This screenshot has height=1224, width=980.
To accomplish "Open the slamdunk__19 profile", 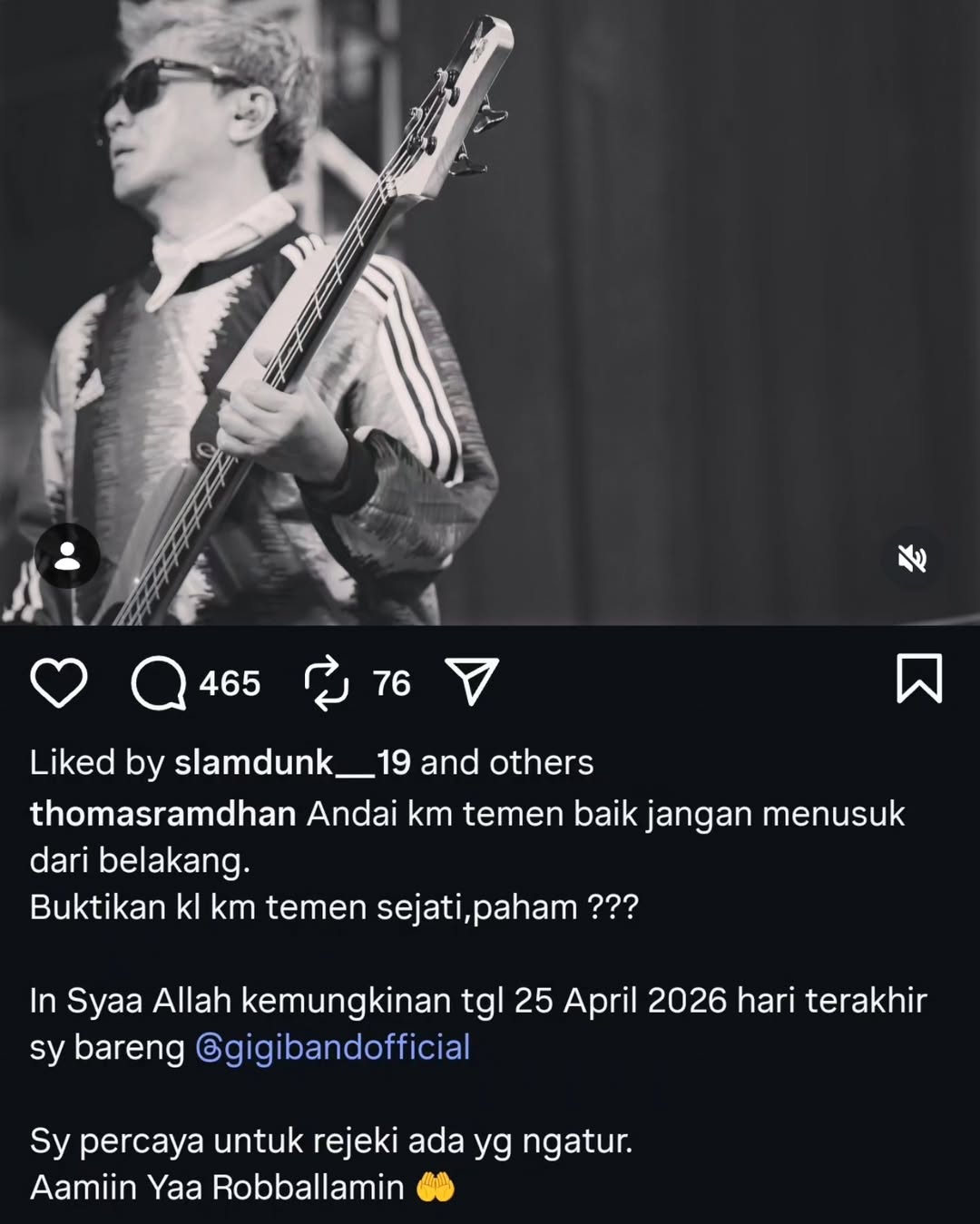I will (x=292, y=763).
